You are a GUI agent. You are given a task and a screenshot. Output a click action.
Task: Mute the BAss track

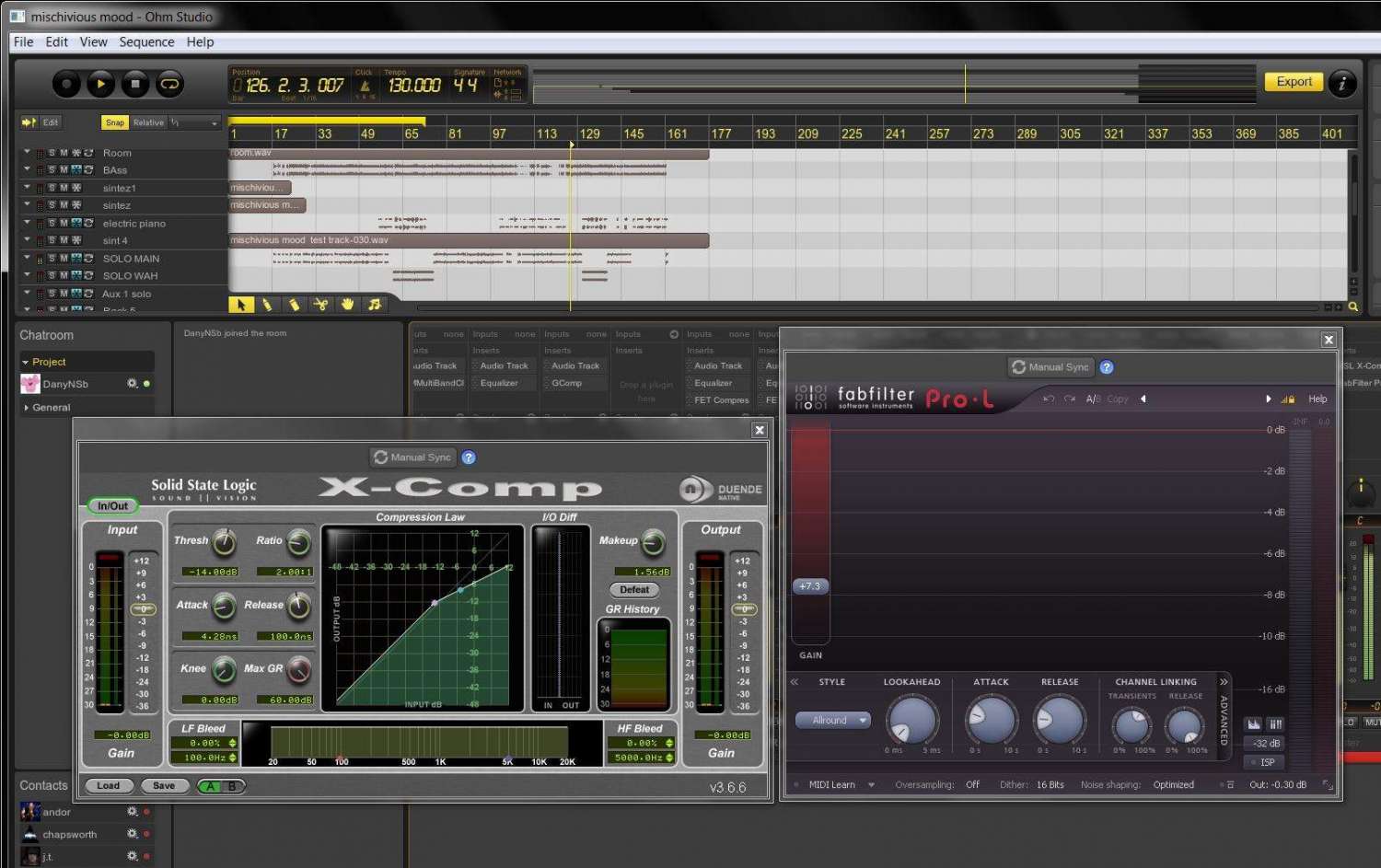tap(64, 170)
